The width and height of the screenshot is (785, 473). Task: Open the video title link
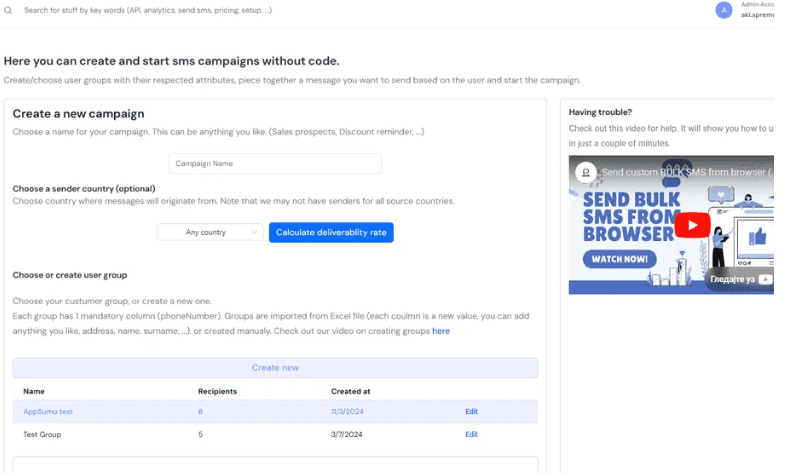click(687, 172)
